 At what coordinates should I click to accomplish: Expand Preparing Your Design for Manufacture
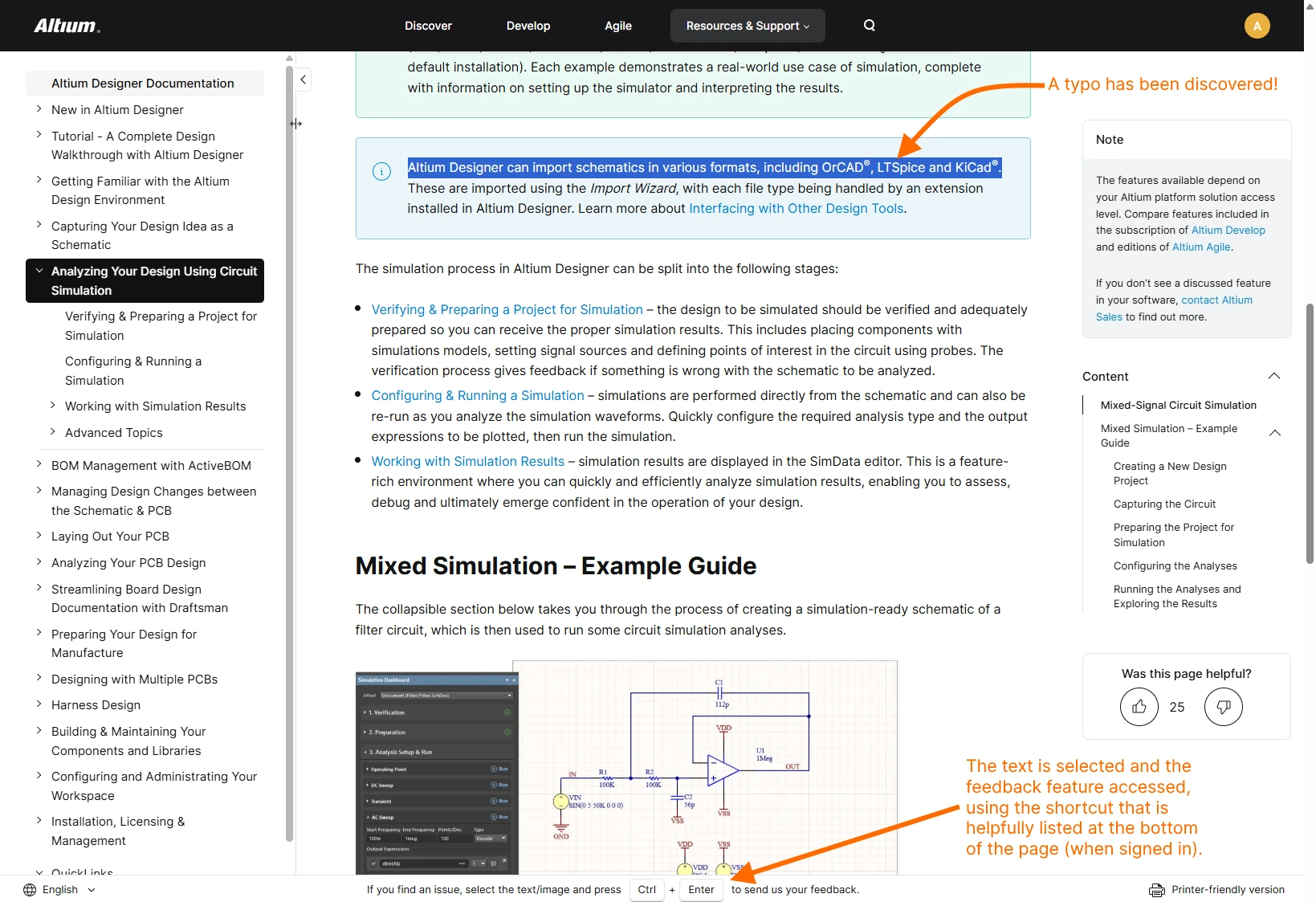39,634
